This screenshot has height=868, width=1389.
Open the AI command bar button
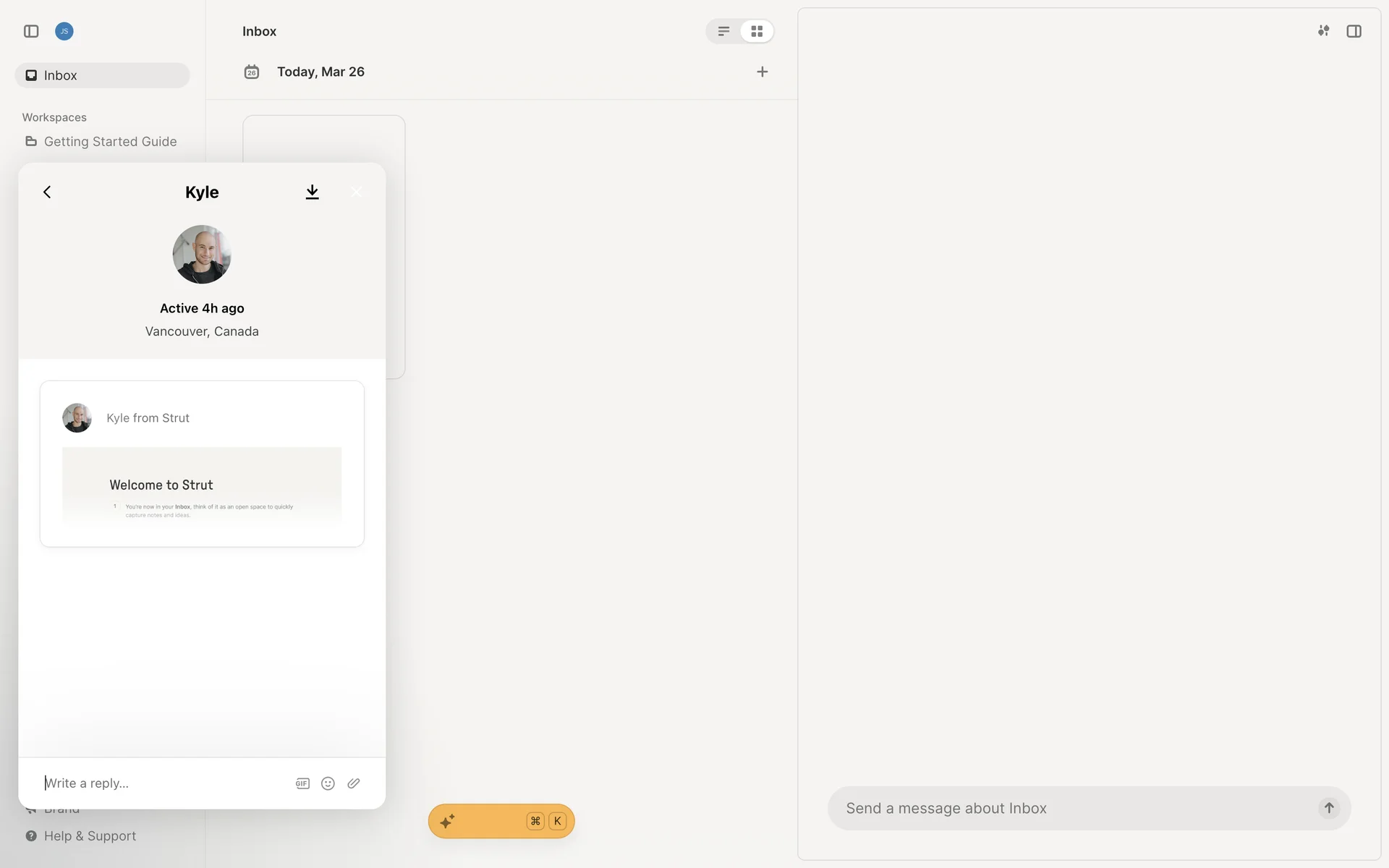coord(501,821)
